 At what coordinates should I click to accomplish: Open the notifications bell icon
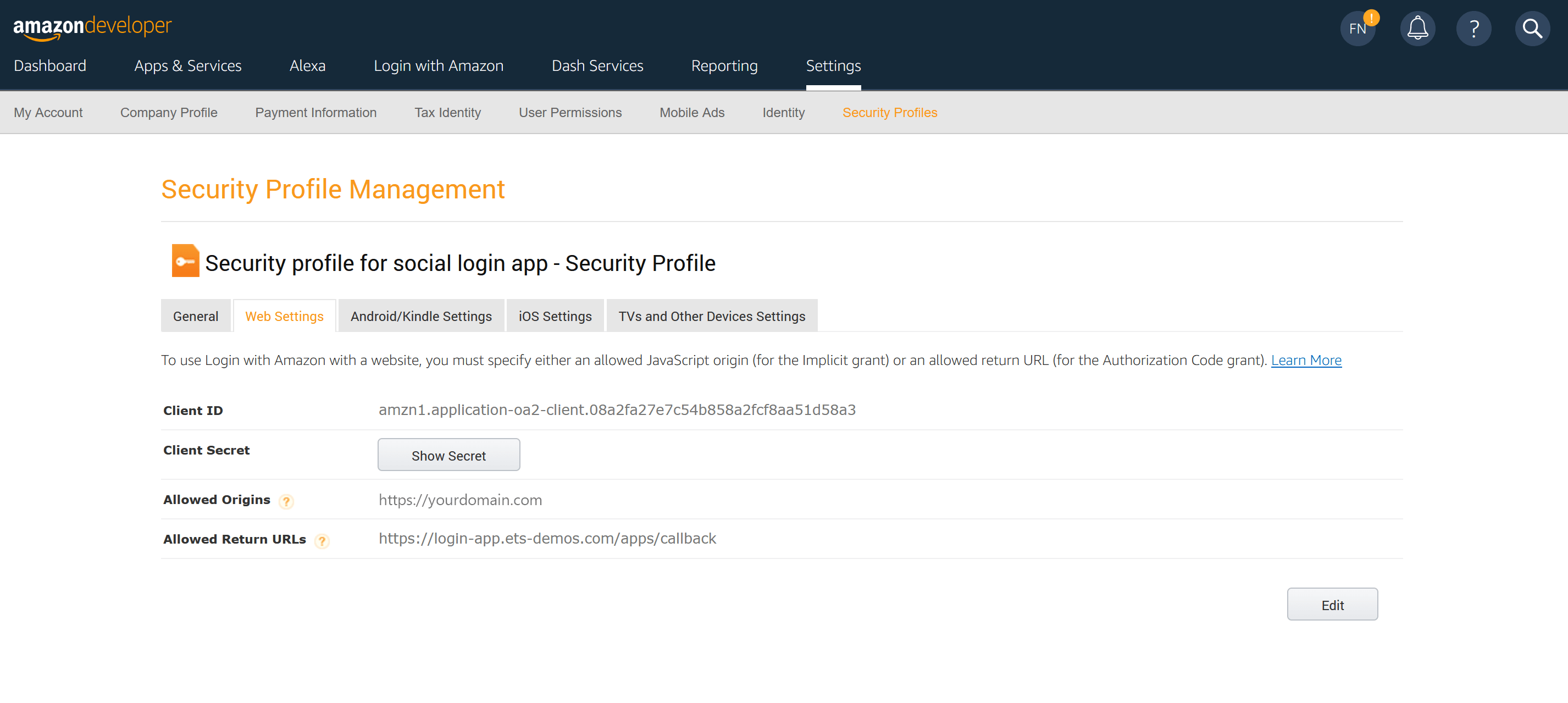pos(1417,29)
